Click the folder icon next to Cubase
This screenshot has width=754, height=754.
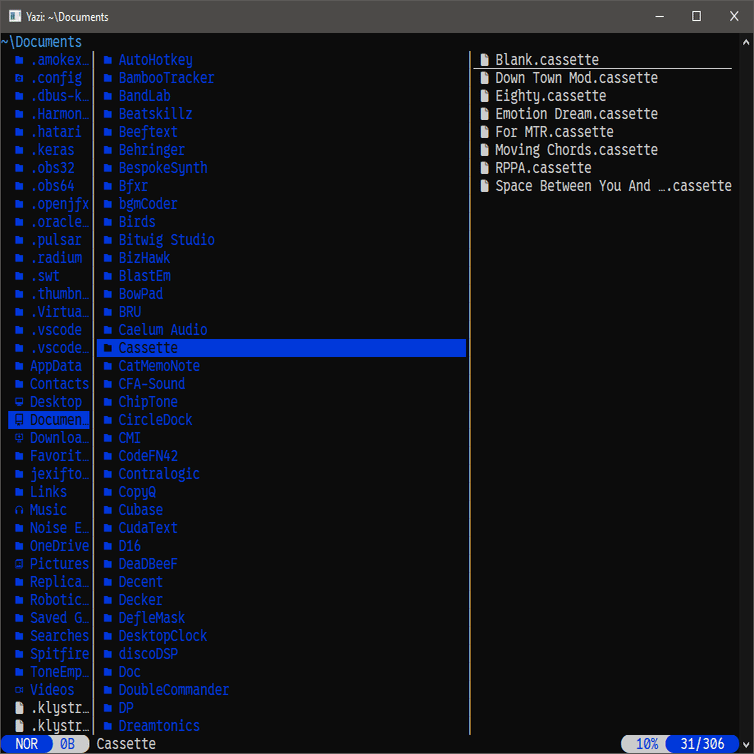click(108, 510)
